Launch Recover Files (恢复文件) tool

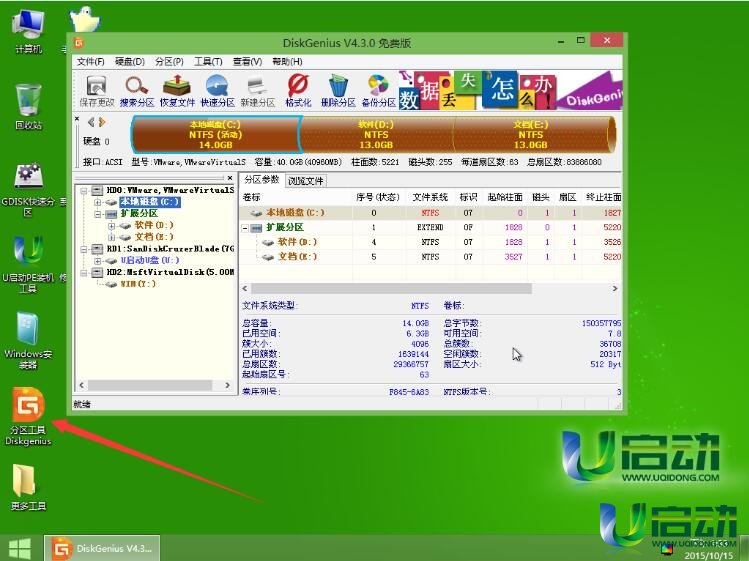(x=177, y=91)
